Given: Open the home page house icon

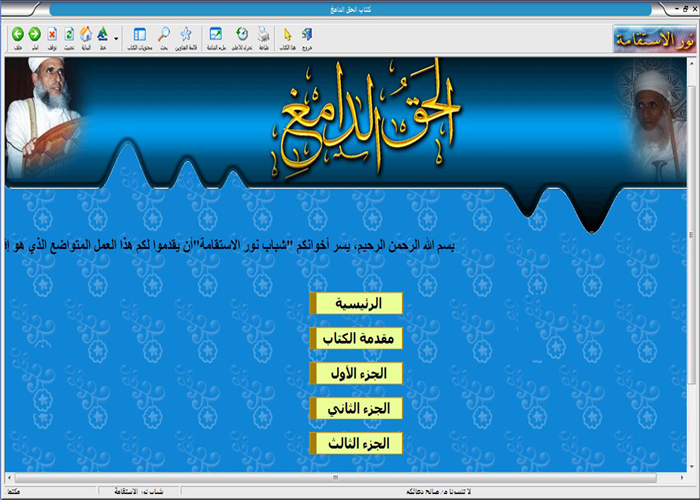Looking at the screenshot, I should coord(86,34).
